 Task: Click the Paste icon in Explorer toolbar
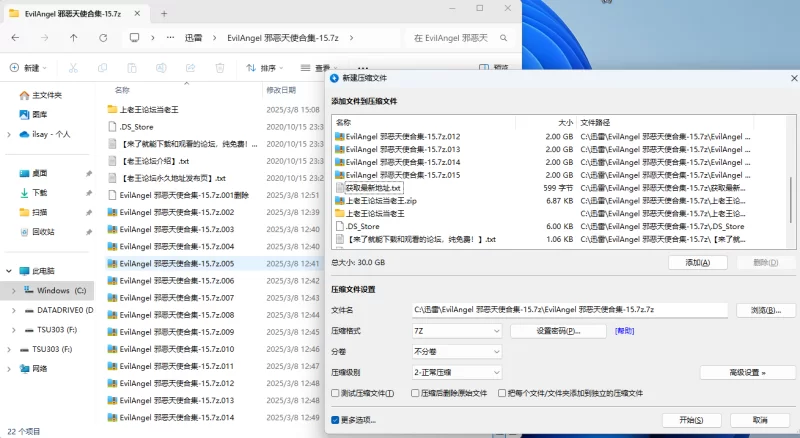tap(132, 68)
